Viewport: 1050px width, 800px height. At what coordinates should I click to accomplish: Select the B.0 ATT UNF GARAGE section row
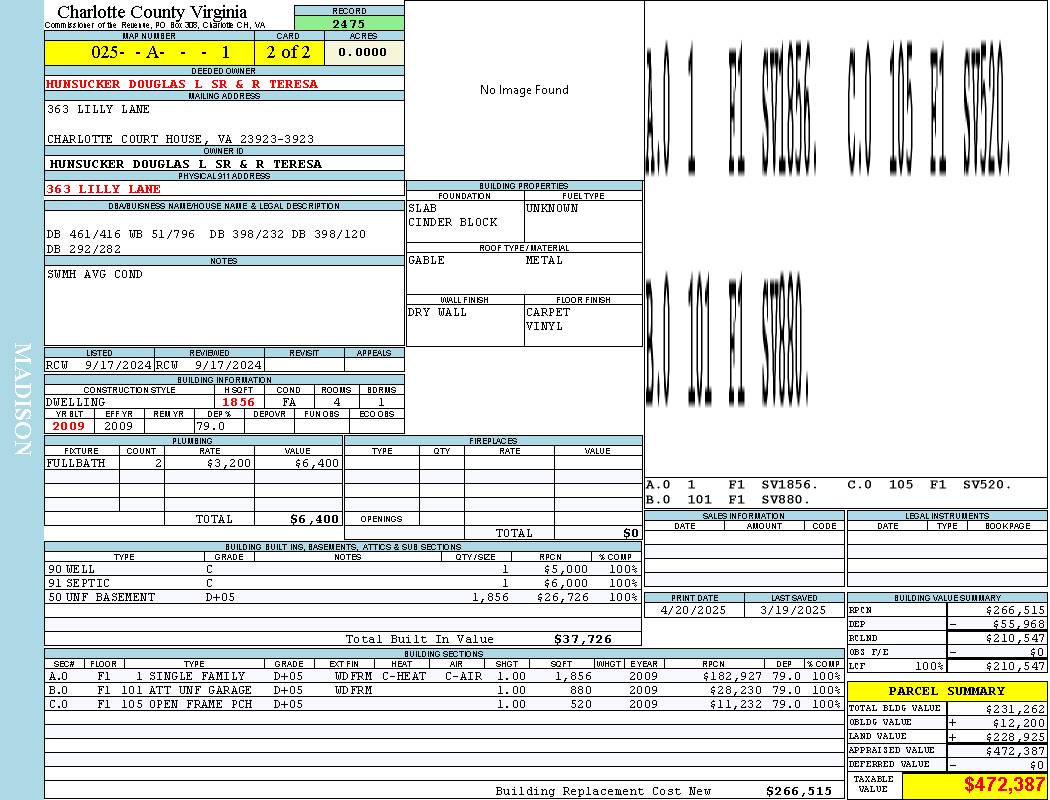point(445,690)
